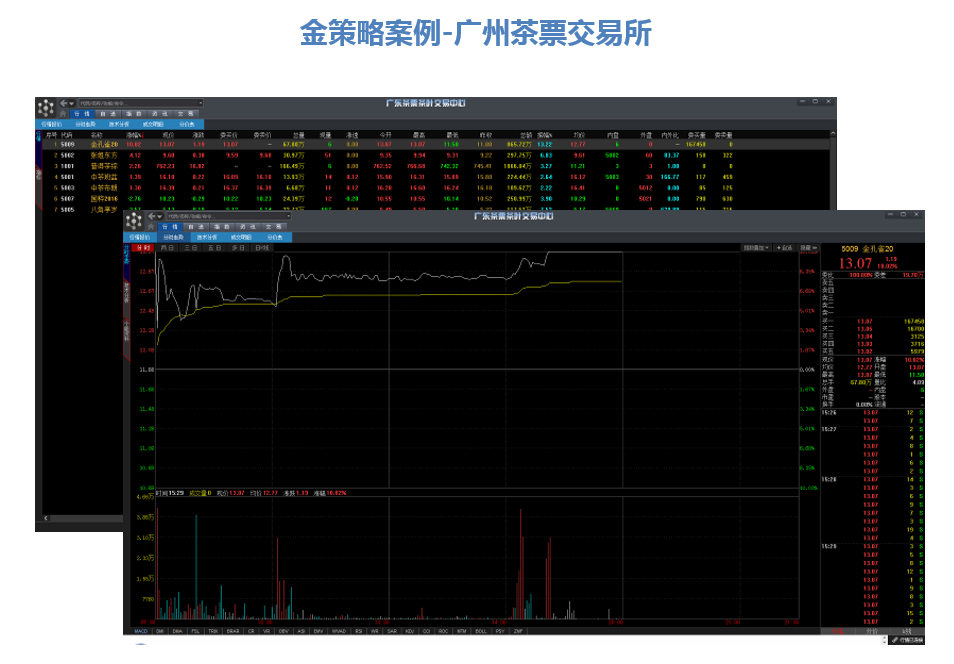Open the home icon in the front window
The image size is (954, 664).
[x=150, y=227]
